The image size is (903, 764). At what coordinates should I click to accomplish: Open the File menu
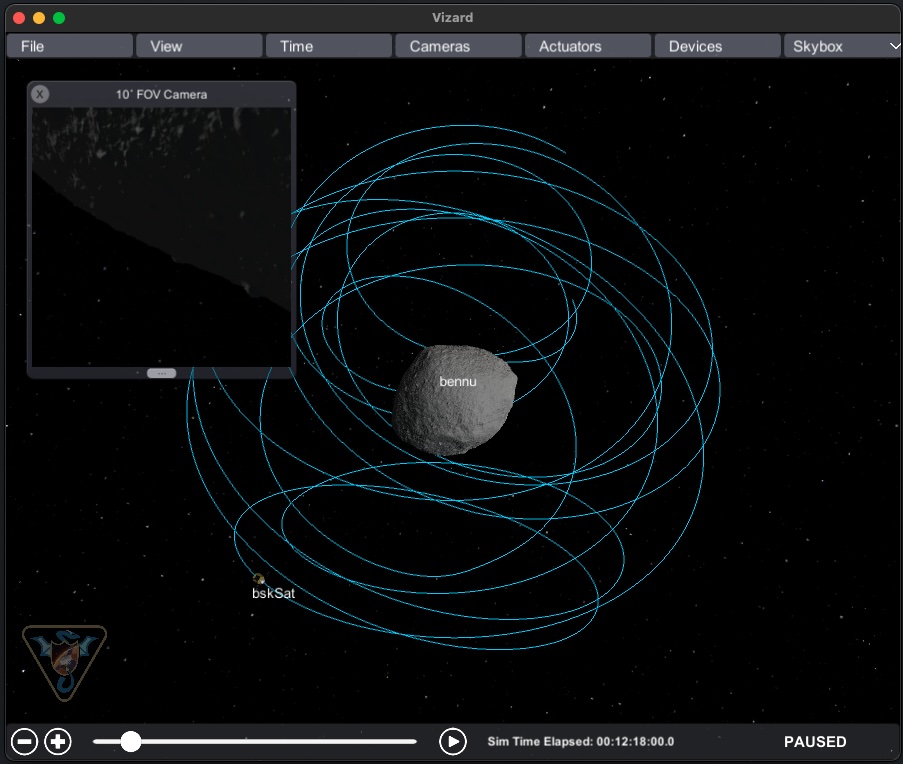(70, 46)
